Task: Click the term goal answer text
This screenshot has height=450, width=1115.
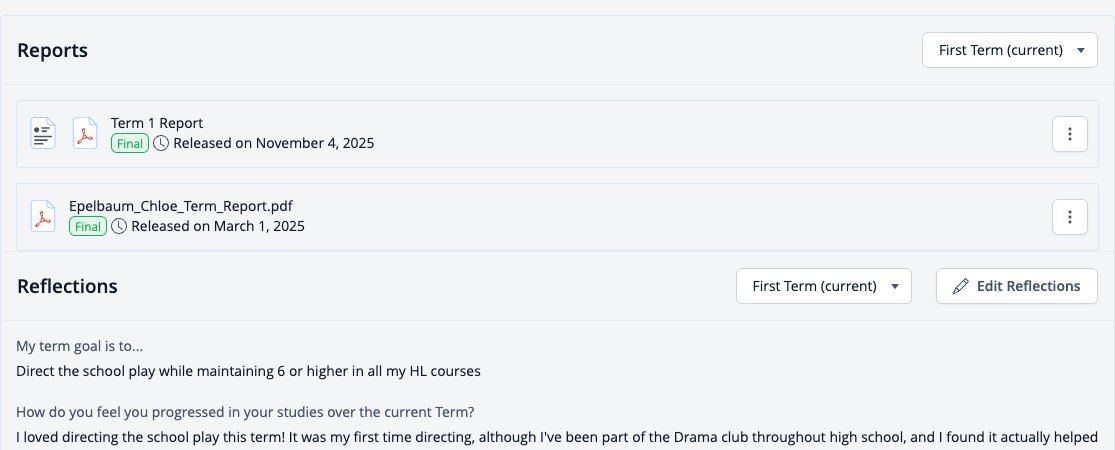Action: coord(248,371)
